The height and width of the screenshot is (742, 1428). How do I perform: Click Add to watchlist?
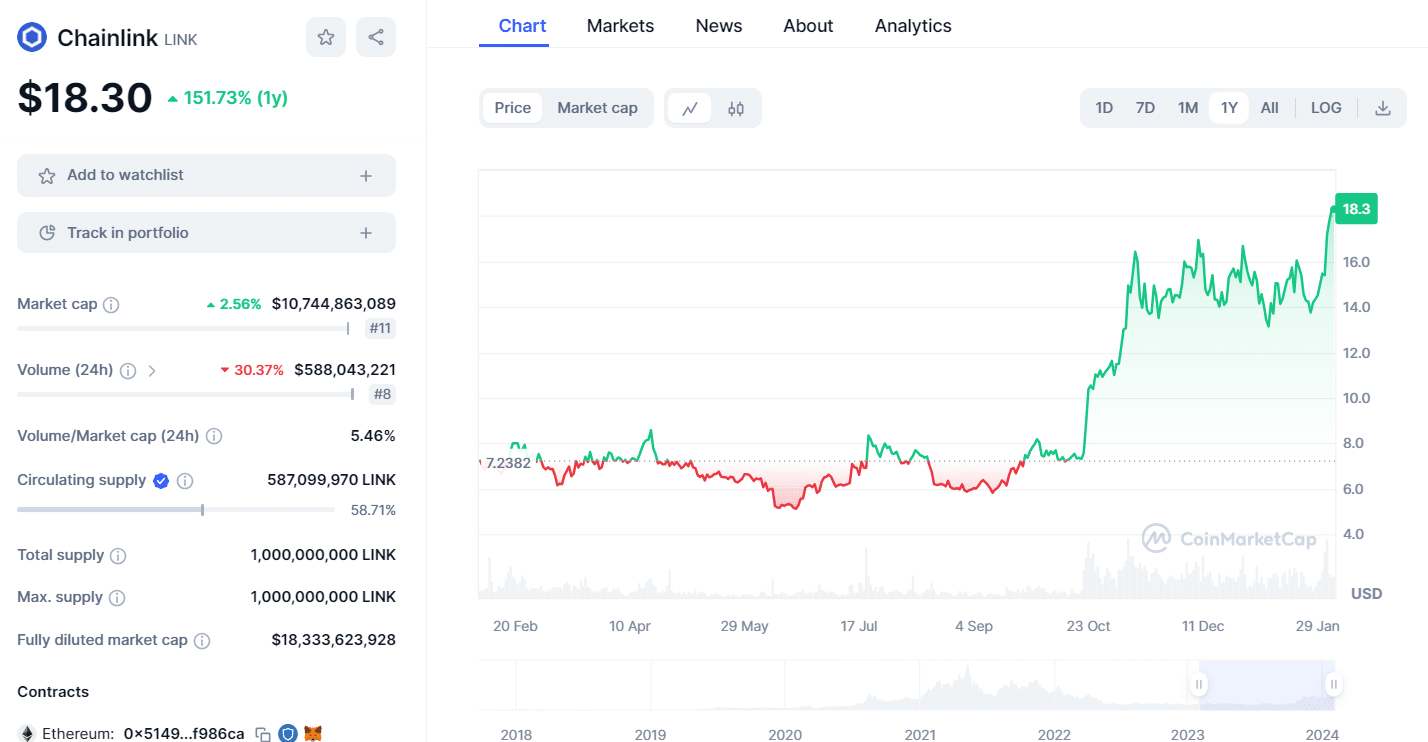206,175
